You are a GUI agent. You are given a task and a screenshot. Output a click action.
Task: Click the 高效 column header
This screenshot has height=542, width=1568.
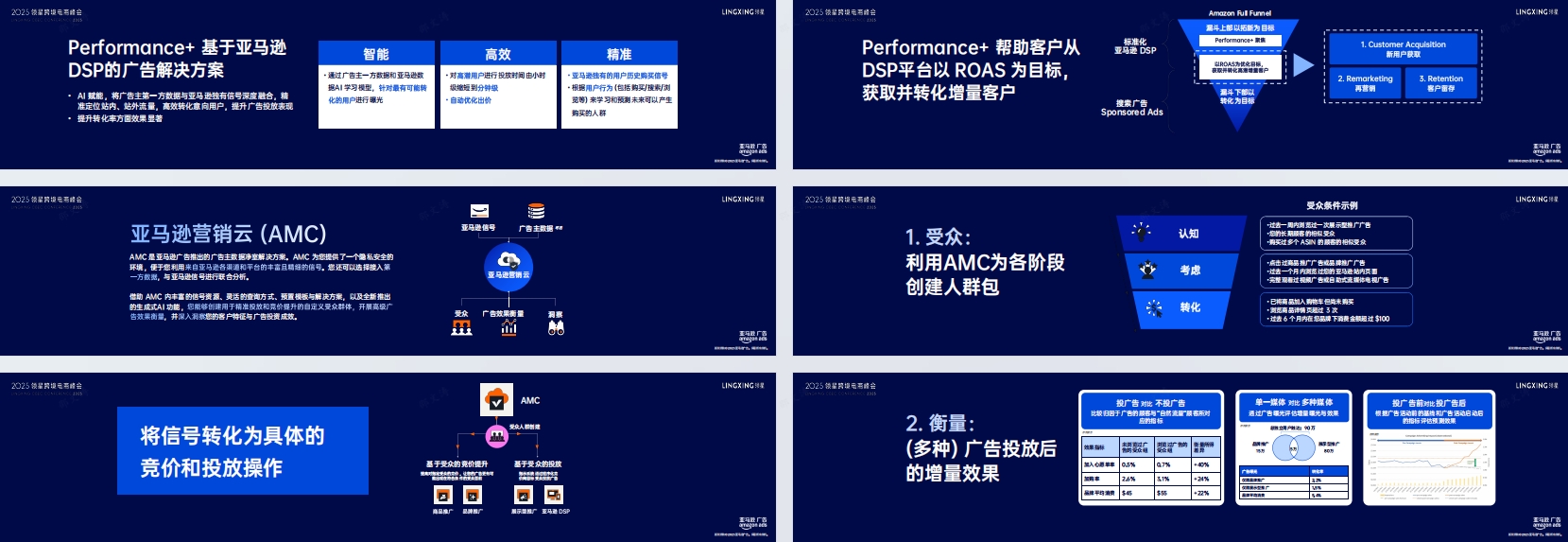498,54
